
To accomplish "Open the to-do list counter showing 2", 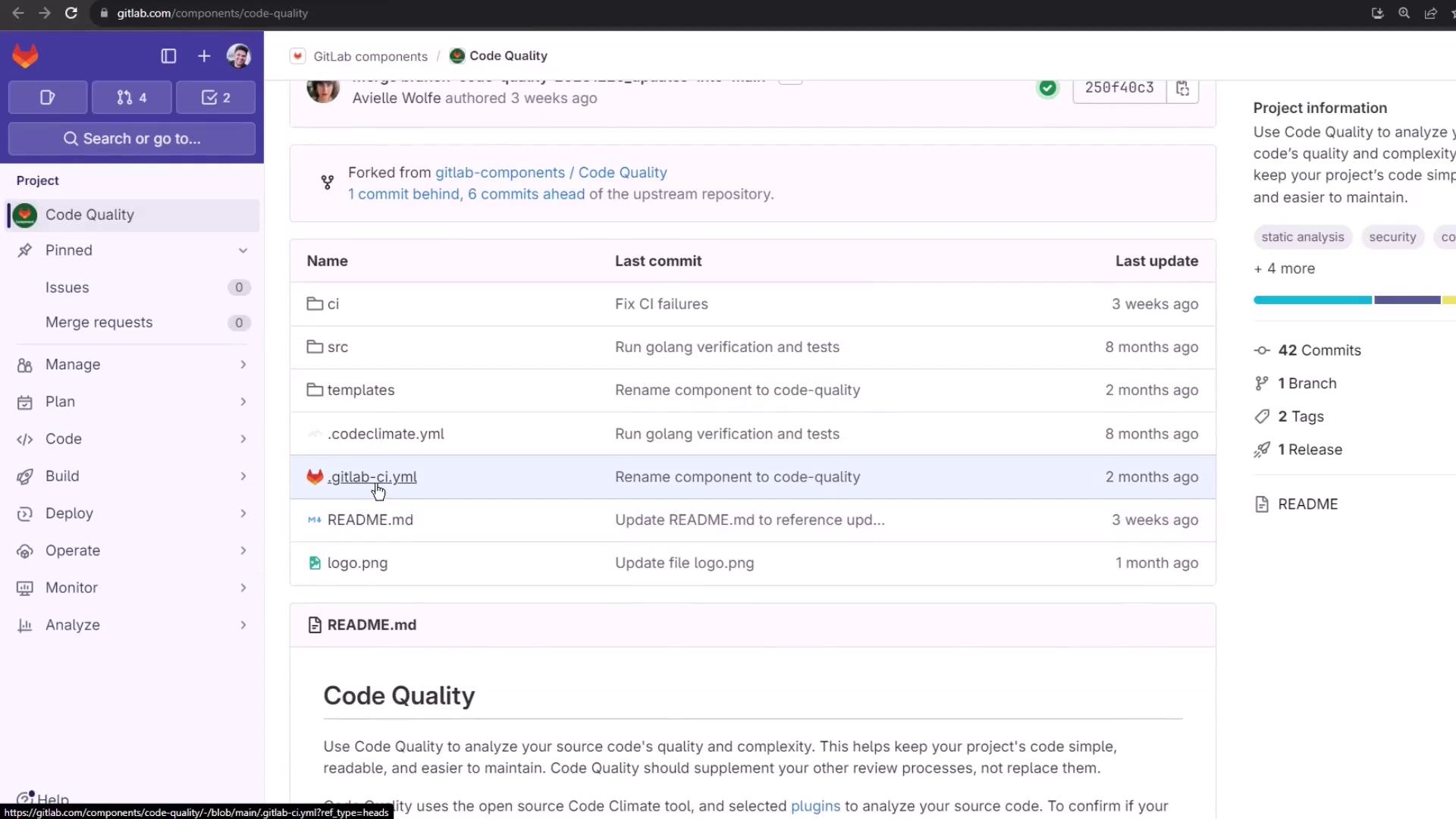I will (216, 97).
